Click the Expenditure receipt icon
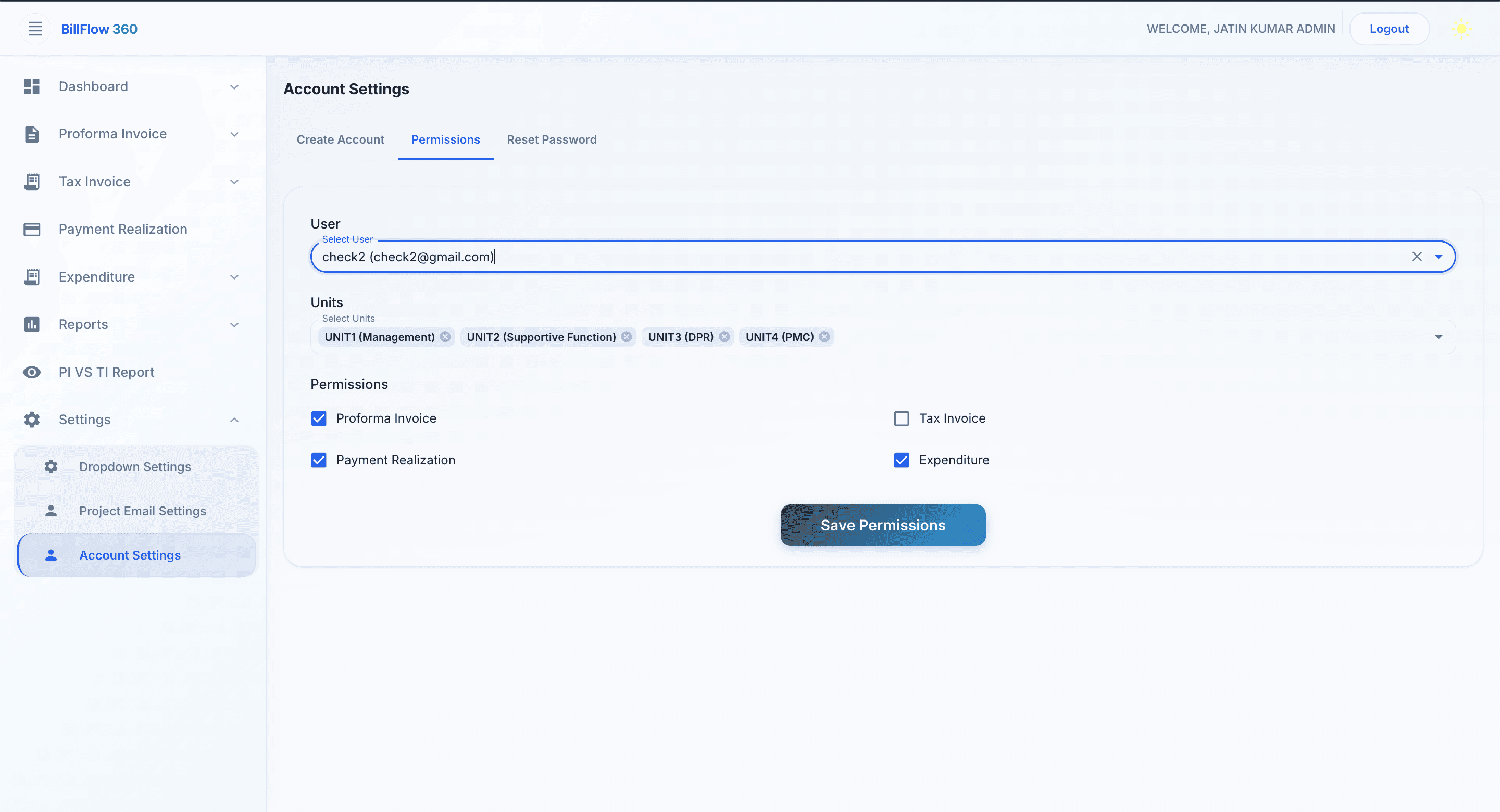Image resolution: width=1500 pixels, height=812 pixels. [x=32, y=277]
